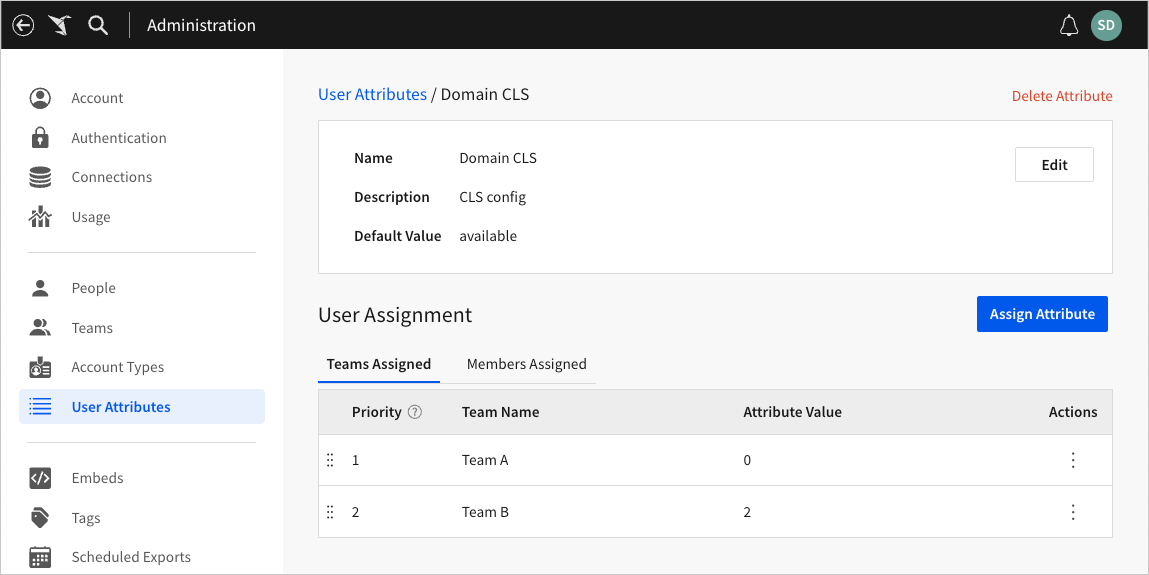
Task: Click the Embeds code icon
Action: coord(40,478)
